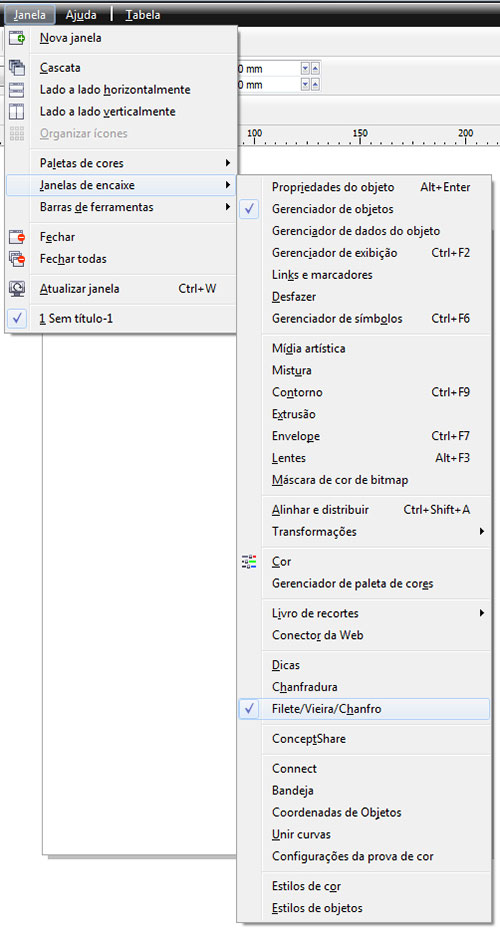Expand the Transformações submenu arrow

click(482, 531)
